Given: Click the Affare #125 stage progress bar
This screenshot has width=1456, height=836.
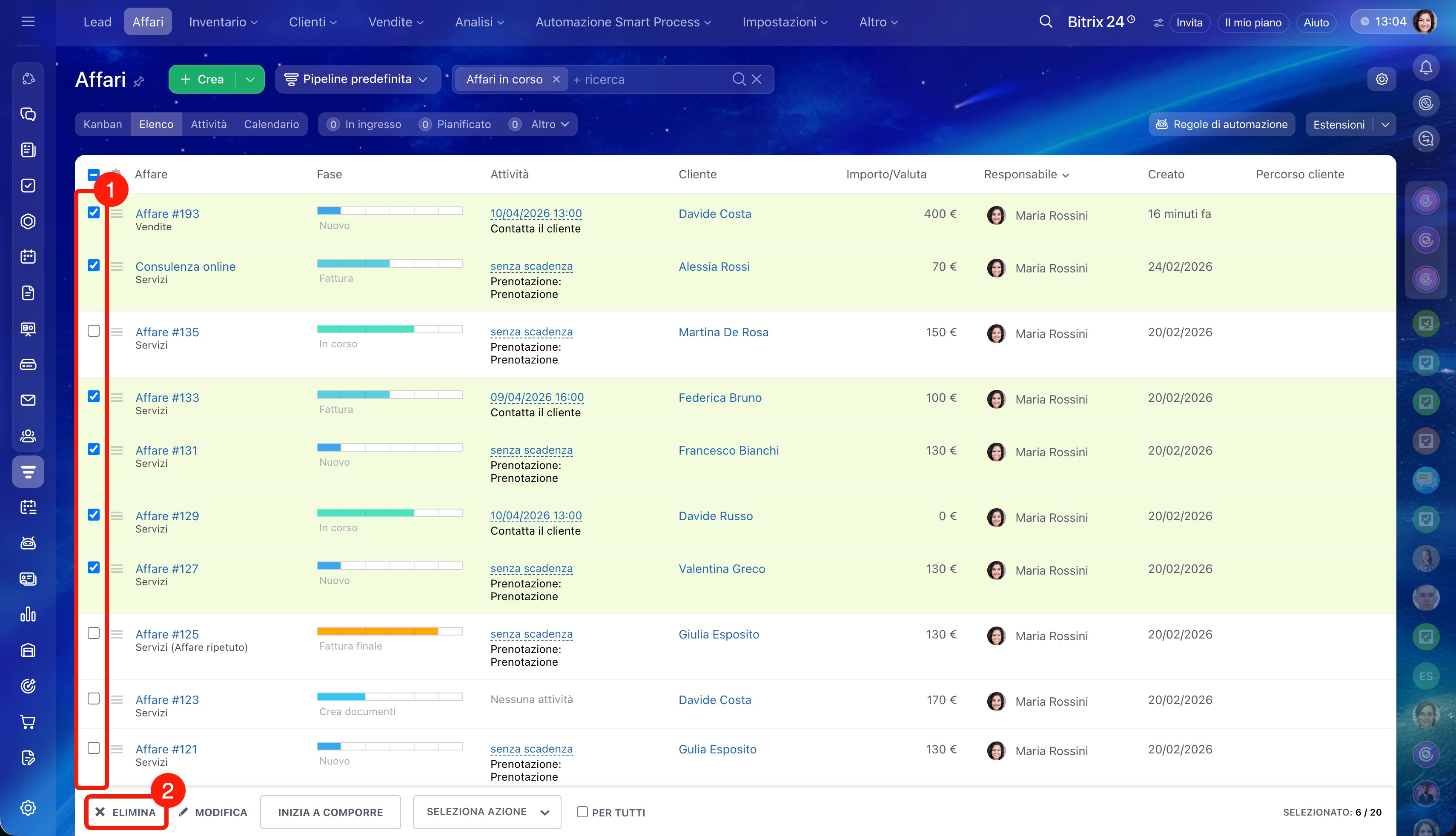Looking at the screenshot, I should 389,632.
